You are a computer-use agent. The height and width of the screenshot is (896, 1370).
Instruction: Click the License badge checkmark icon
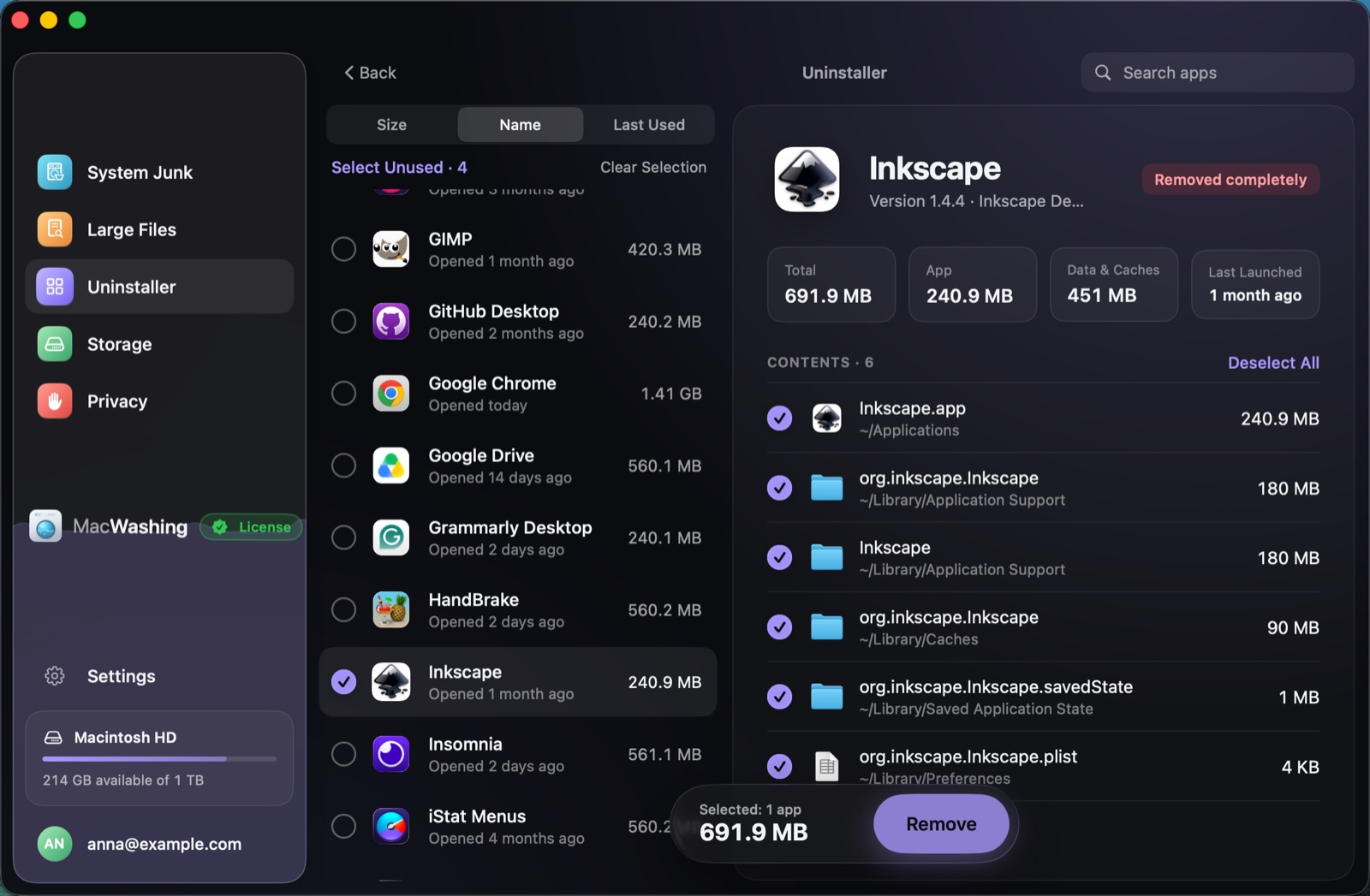coord(220,527)
